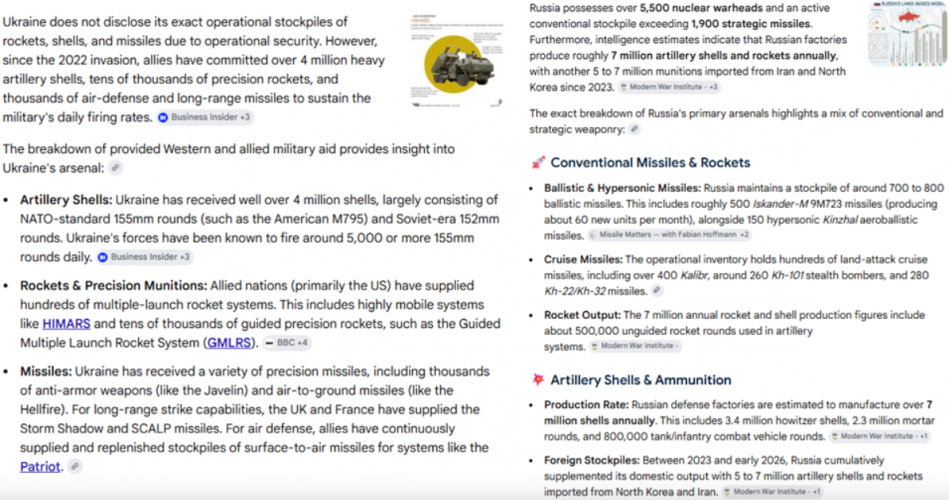
Task: Click the bold "Production Rate:" label
Action: tap(586, 405)
